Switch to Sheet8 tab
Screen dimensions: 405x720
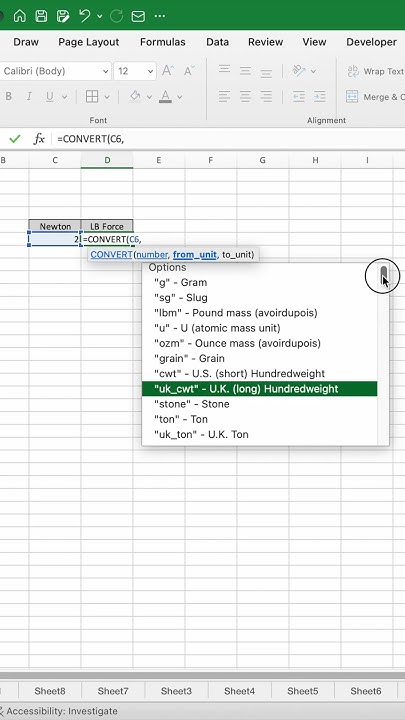pyautogui.click(x=50, y=691)
